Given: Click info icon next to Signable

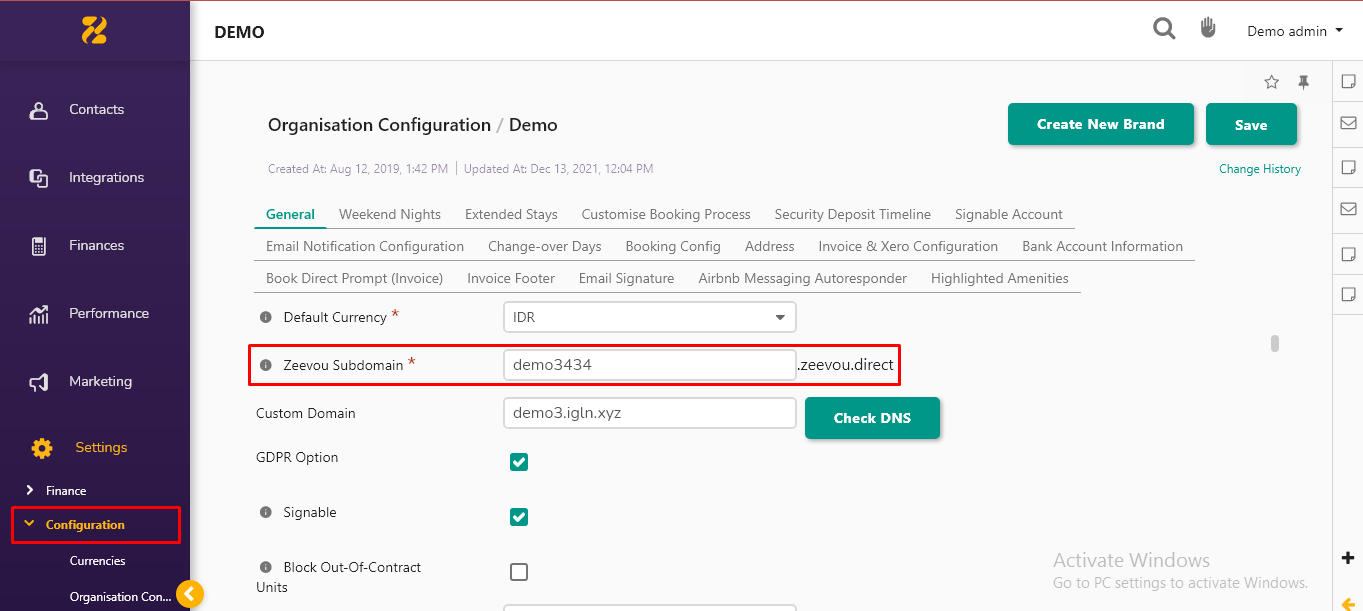Looking at the screenshot, I should (266, 512).
